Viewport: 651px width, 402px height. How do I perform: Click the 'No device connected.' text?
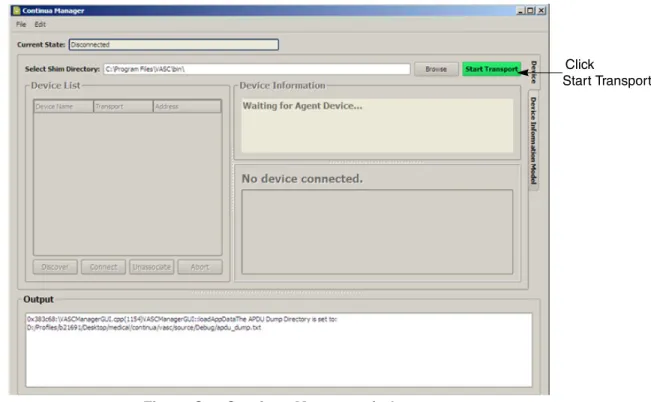(302, 179)
